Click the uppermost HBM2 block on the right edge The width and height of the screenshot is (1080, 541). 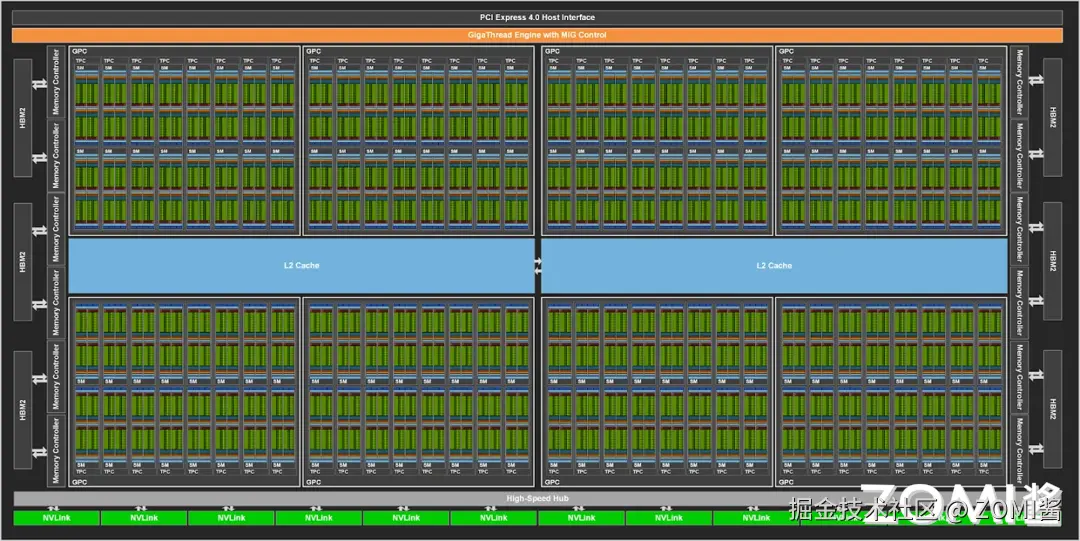click(1052, 117)
